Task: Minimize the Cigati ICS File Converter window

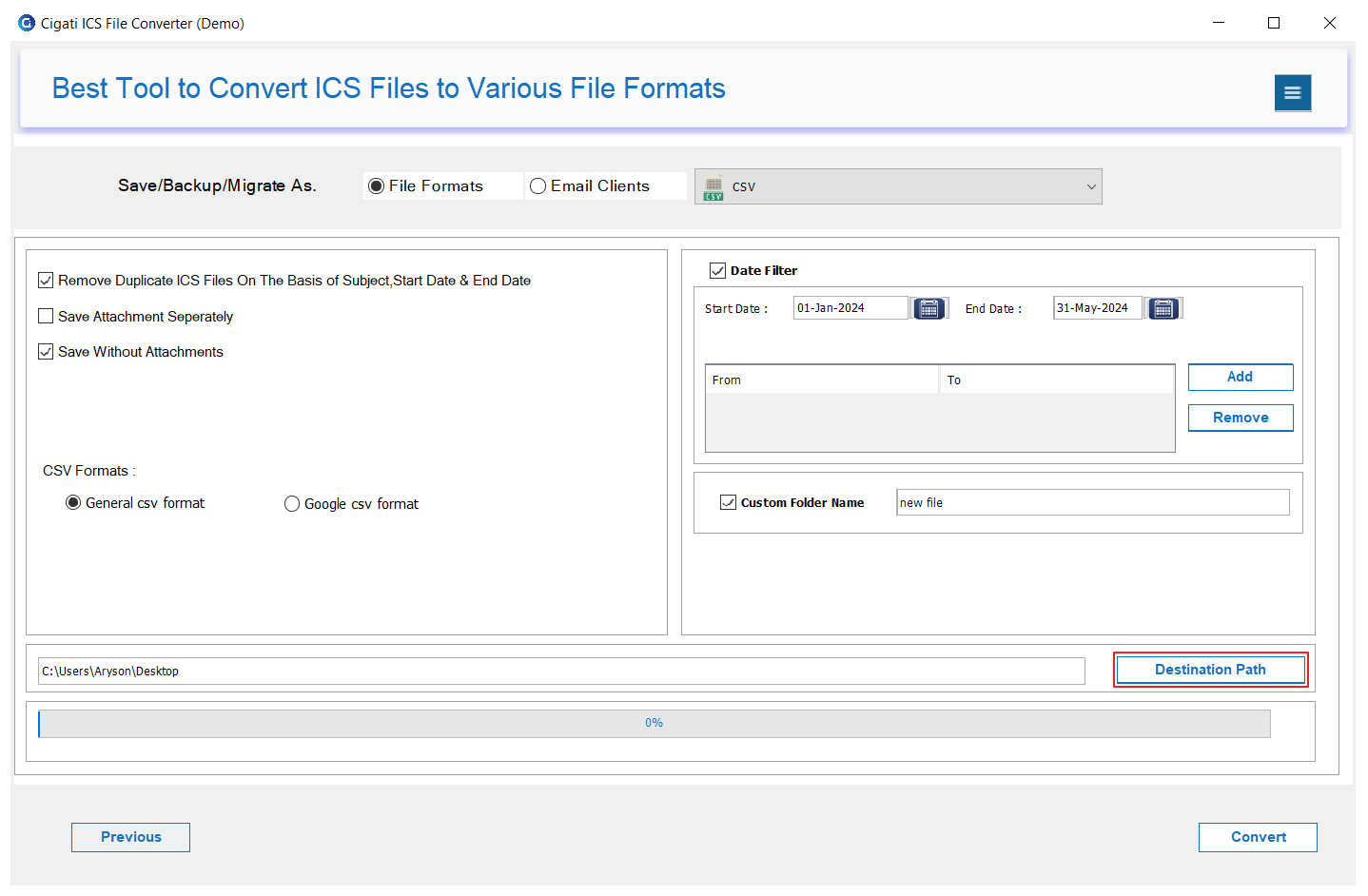Action: 1219,23
